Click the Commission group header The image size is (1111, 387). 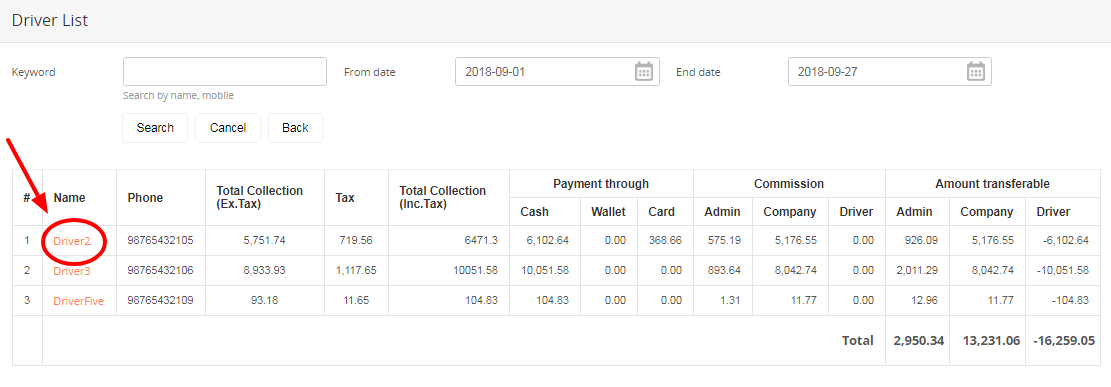tap(789, 184)
